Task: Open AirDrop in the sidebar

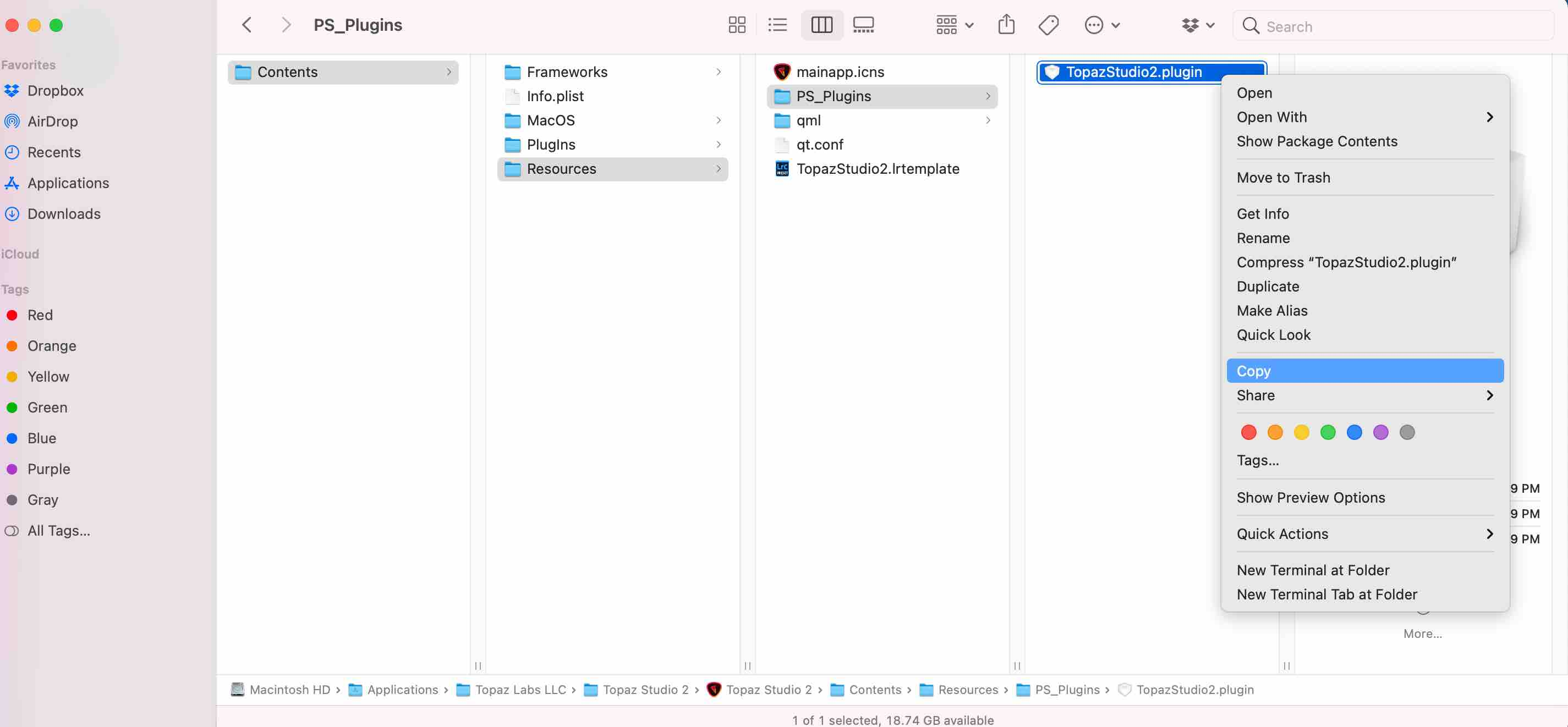Action: click(x=52, y=121)
